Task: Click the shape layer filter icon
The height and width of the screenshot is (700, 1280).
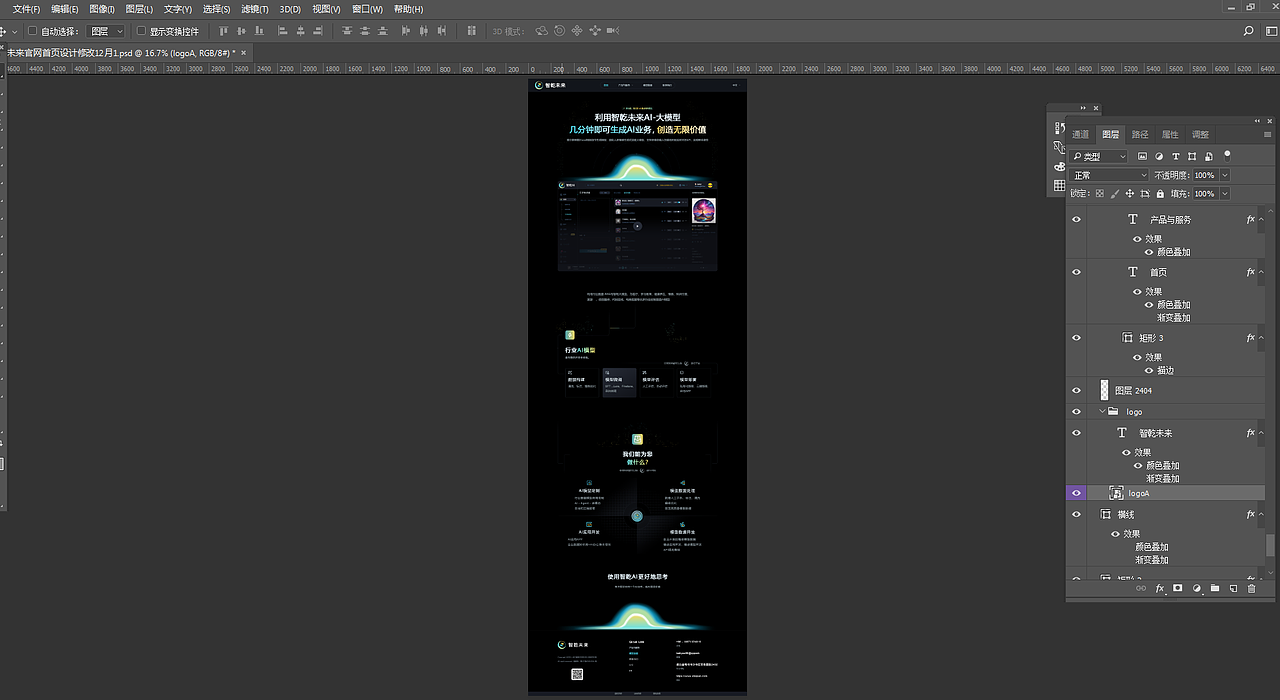Action: pos(1192,156)
